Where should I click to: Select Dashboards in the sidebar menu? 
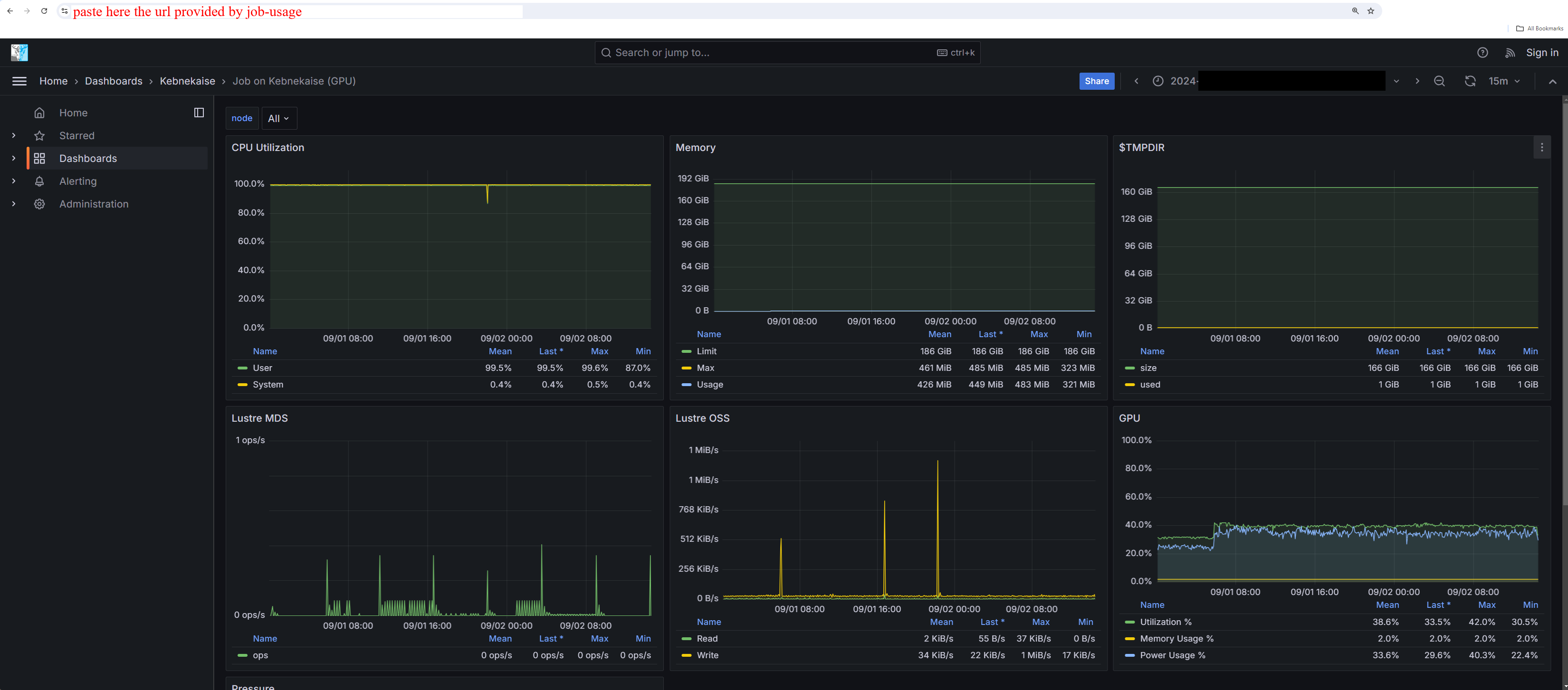87,158
